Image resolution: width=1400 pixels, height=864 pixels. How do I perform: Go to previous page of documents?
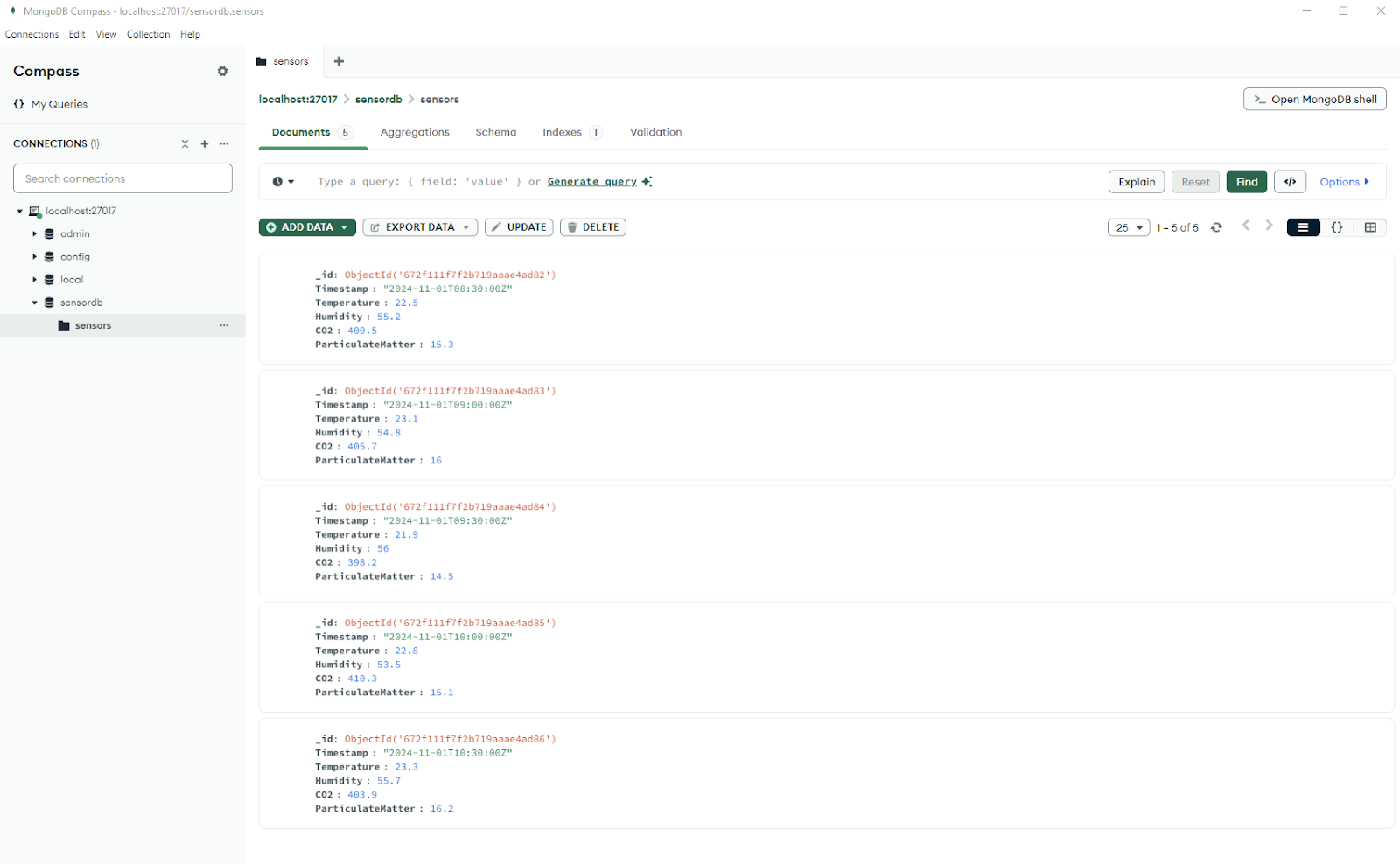(1246, 226)
